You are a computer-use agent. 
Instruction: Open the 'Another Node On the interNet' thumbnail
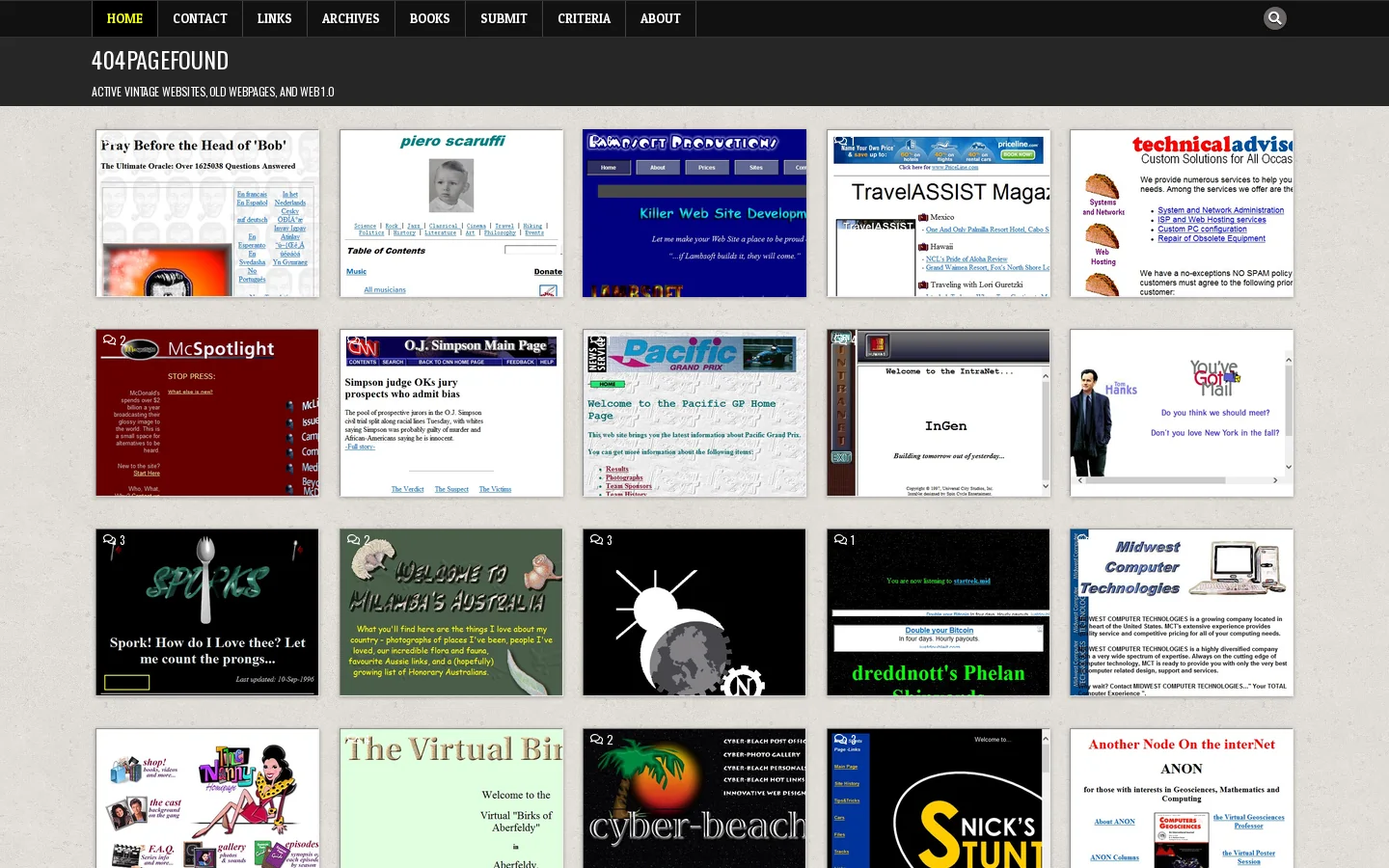point(1182,799)
